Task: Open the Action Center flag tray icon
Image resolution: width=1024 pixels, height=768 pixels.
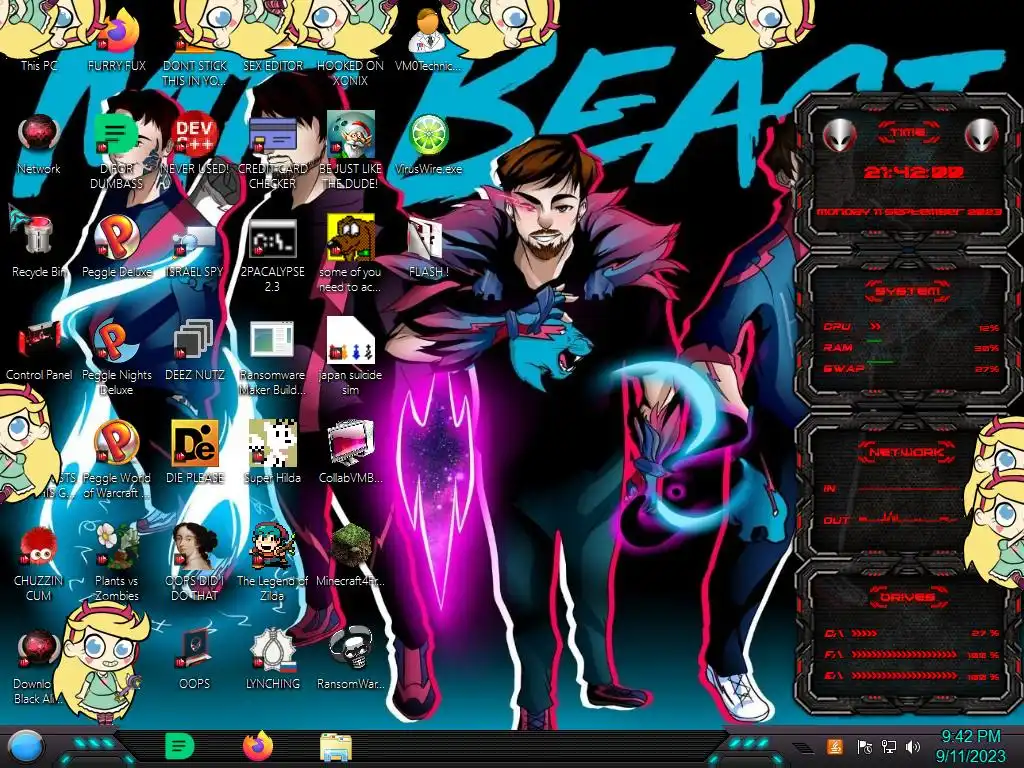Action: click(865, 746)
